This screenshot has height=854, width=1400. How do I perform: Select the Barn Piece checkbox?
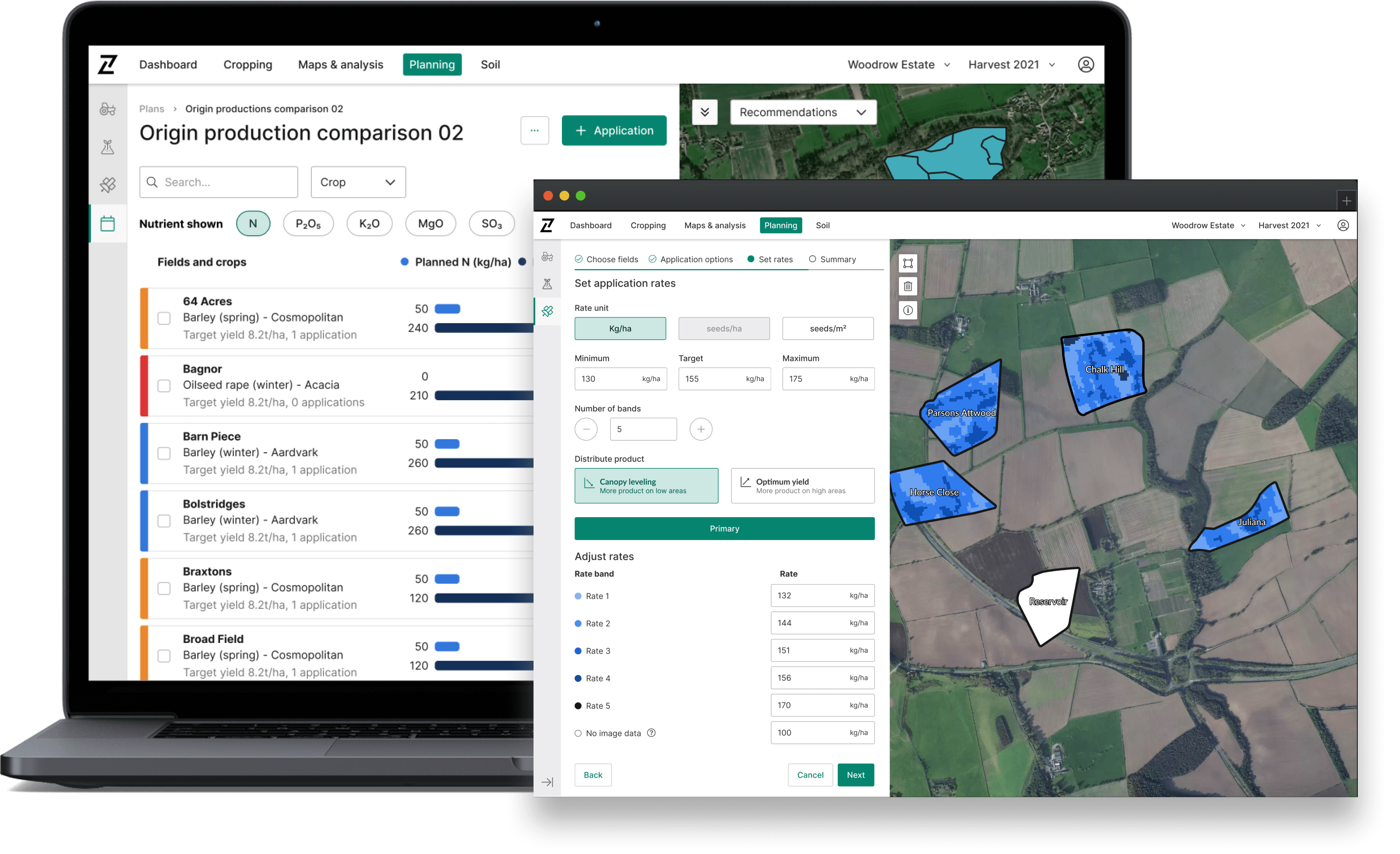tap(164, 453)
